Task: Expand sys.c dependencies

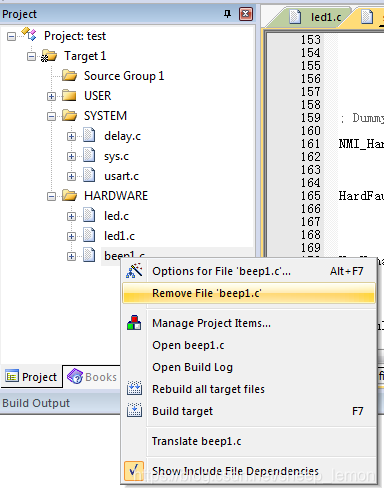Action: [71, 156]
